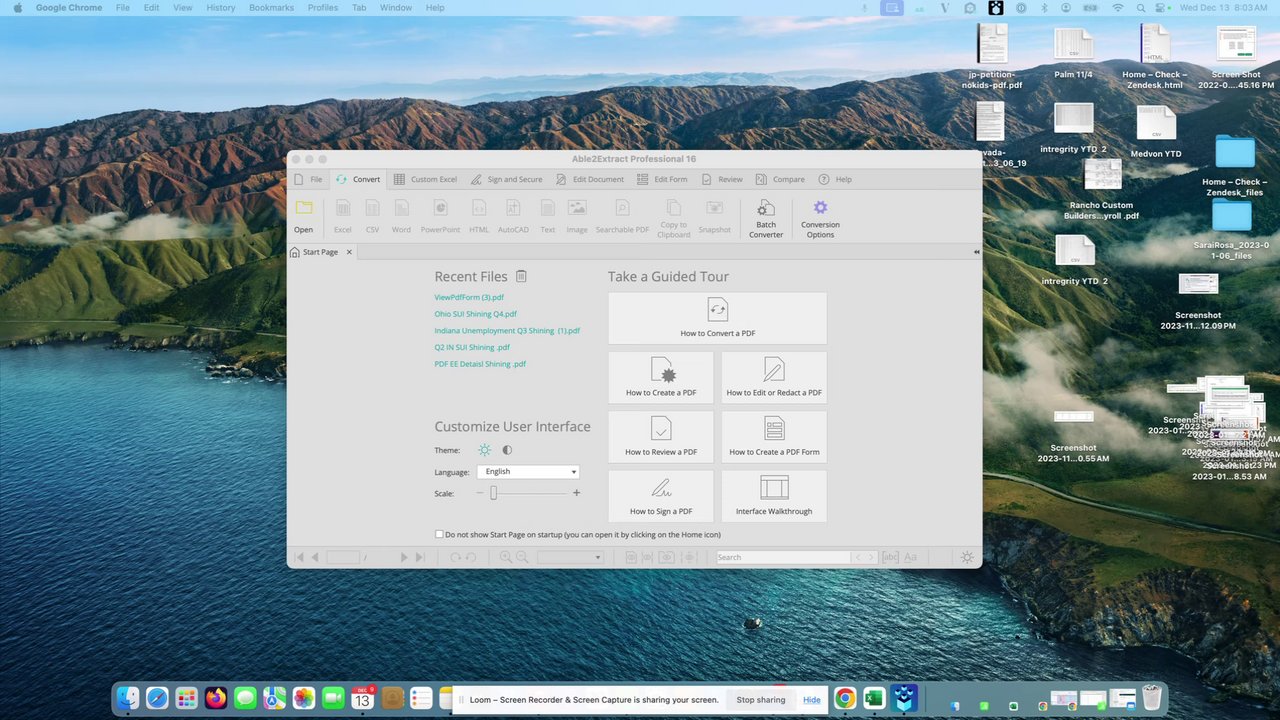Click the brightness sun icon in bottom bar
Viewport: 1280px width, 720px height.
tap(967, 557)
